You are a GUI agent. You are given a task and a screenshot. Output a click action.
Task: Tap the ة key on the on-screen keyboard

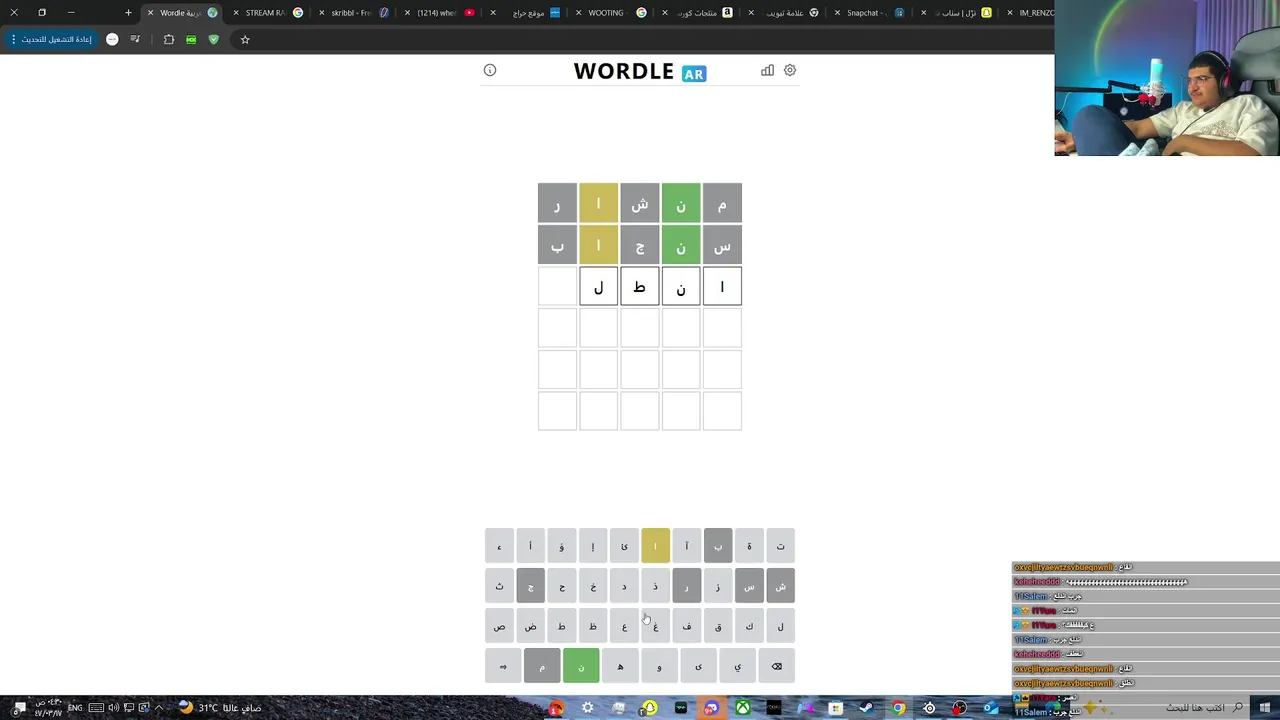[x=749, y=546]
